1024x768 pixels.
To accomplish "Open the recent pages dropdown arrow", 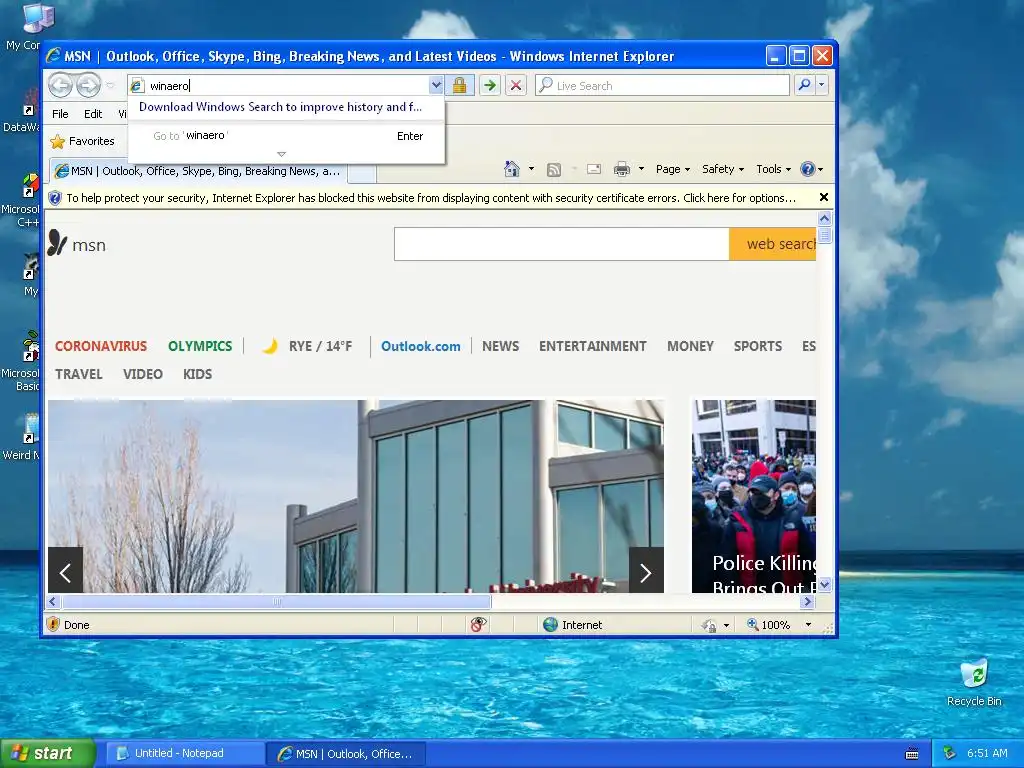I will 110,86.
